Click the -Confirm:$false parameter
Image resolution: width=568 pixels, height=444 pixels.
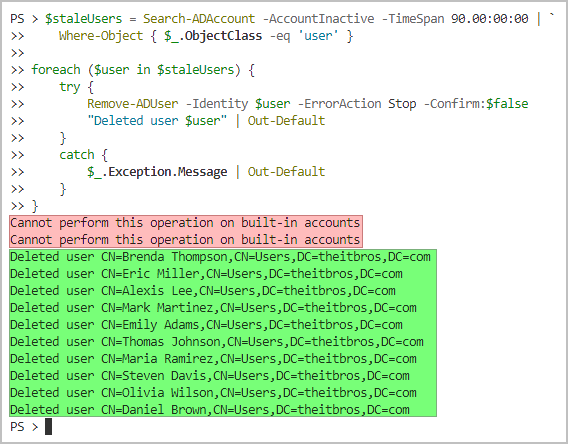pyautogui.click(x=476, y=104)
